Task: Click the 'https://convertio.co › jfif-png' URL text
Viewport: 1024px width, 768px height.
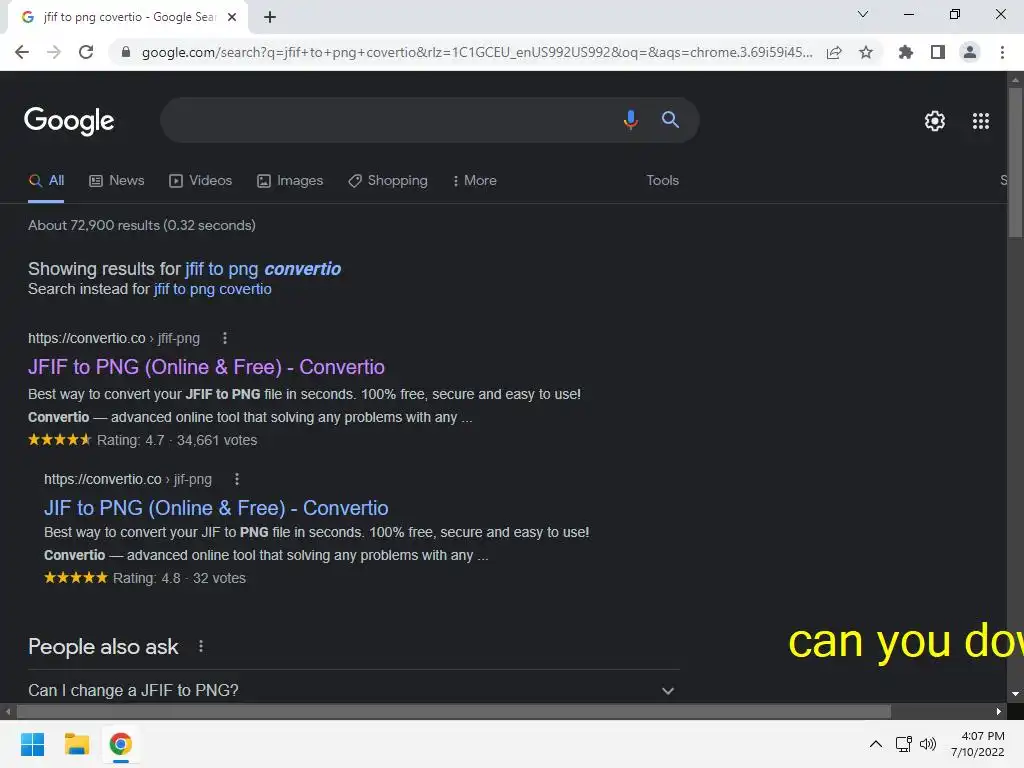Action: tap(114, 338)
